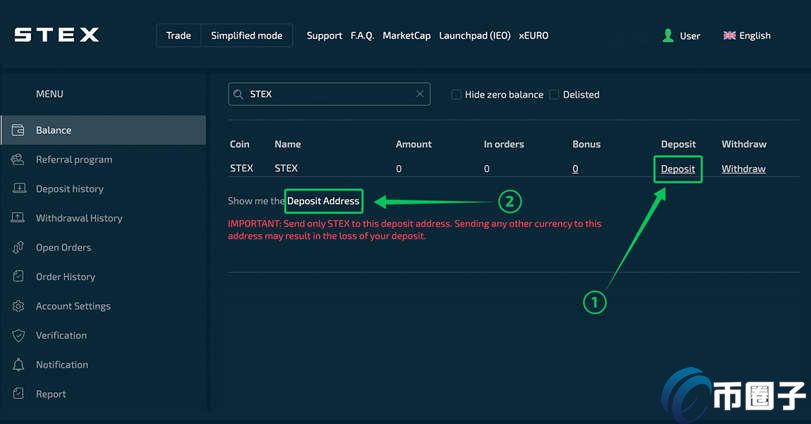Click the Bonus value 0 link
The height and width of the screenshot is (424, 811).
(x=575, y=169)
